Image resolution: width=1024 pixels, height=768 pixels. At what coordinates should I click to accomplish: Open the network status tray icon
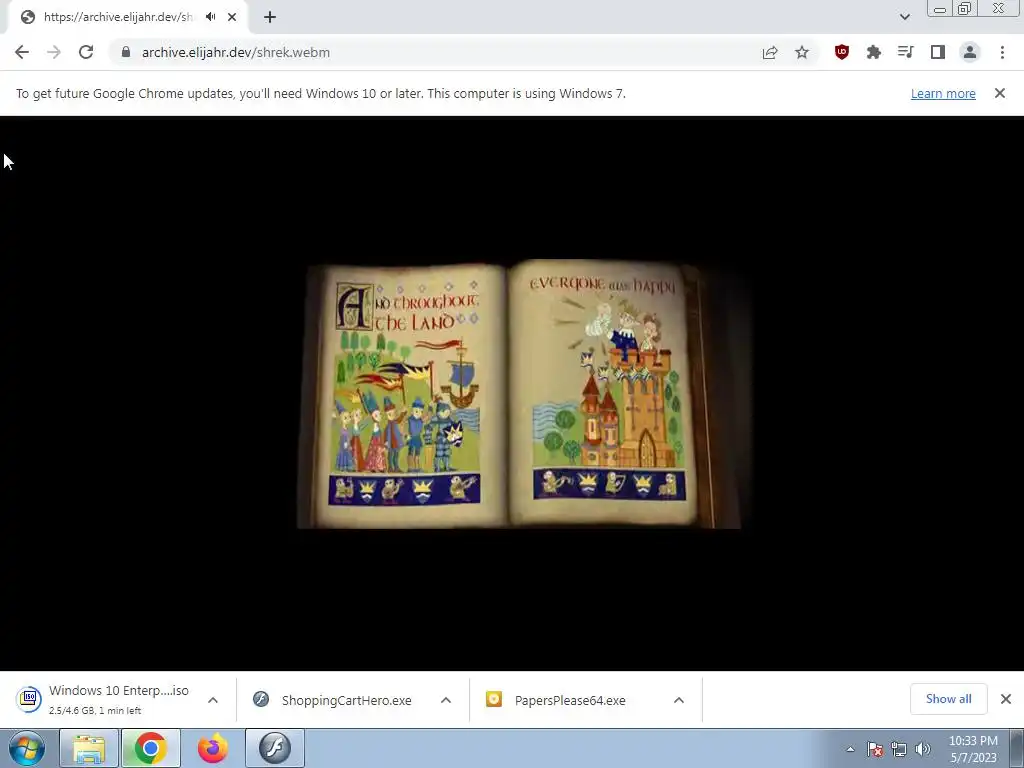(x=899, y=749)
